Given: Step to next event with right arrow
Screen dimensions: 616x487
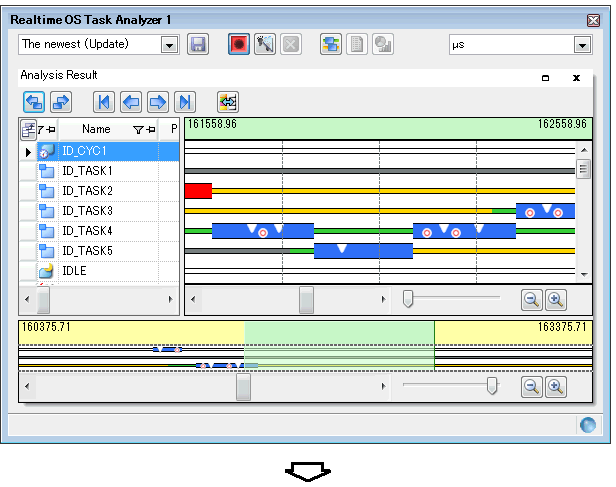Looking at the screenshot, I should click(157, 101).
